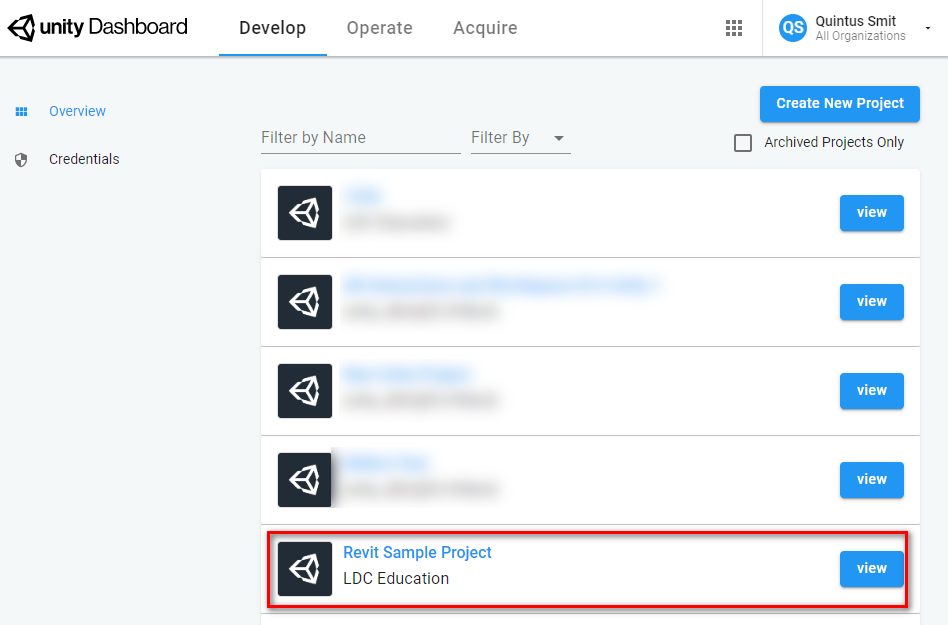
Task: Switch to the Acquire tab
Action: point(485,28)
